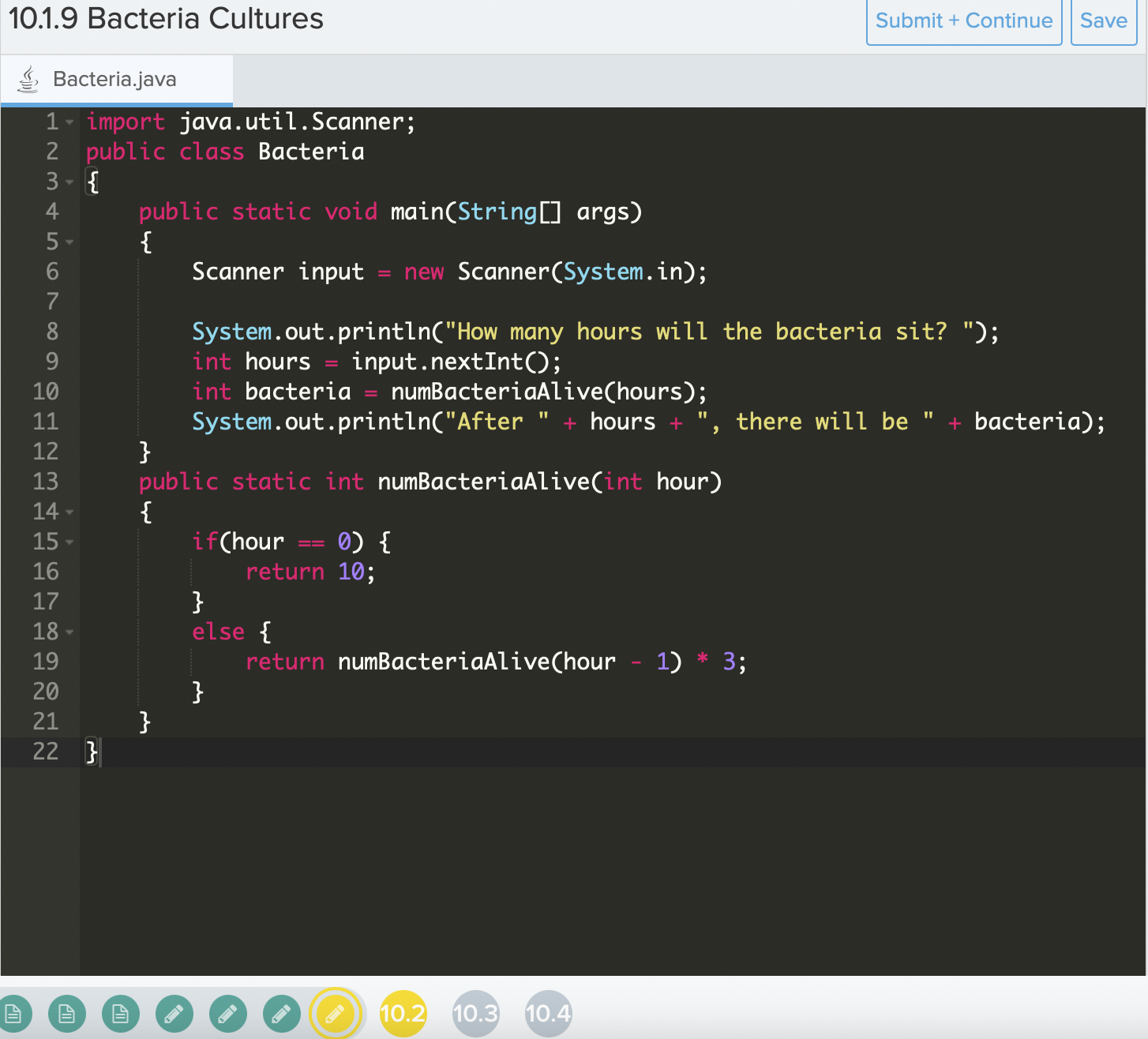1148x1039 pixels.
Task: Click "return 10;" on line 16
Action: coord(310,572)
